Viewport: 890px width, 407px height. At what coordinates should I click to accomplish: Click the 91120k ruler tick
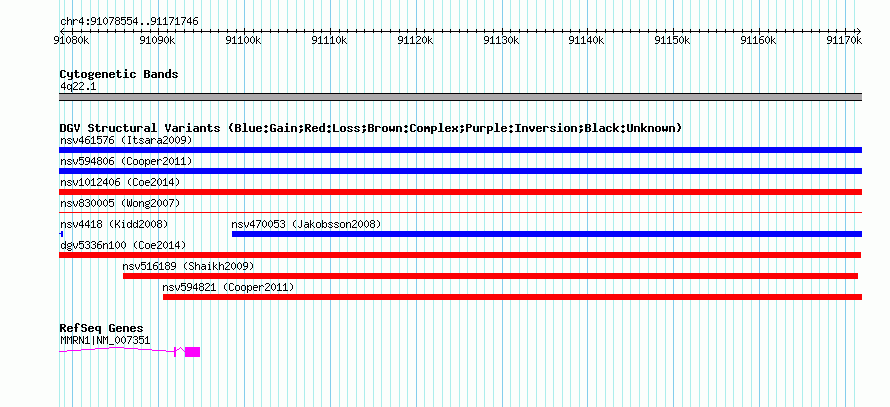point(416,40)
